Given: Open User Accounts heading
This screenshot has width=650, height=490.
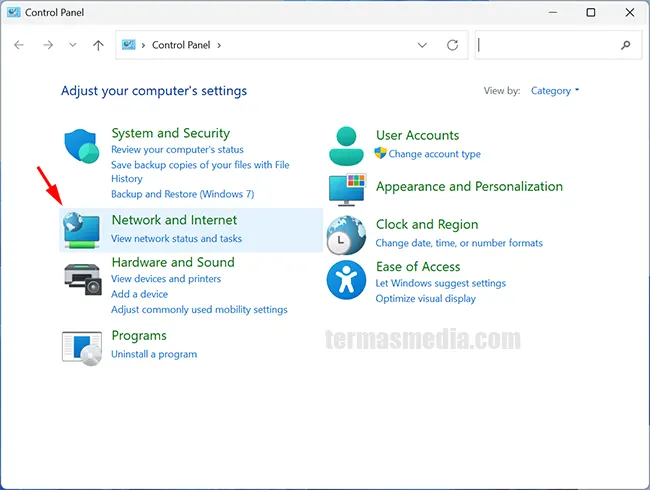Looking at the screenshot, I should (x=418, y=135).
